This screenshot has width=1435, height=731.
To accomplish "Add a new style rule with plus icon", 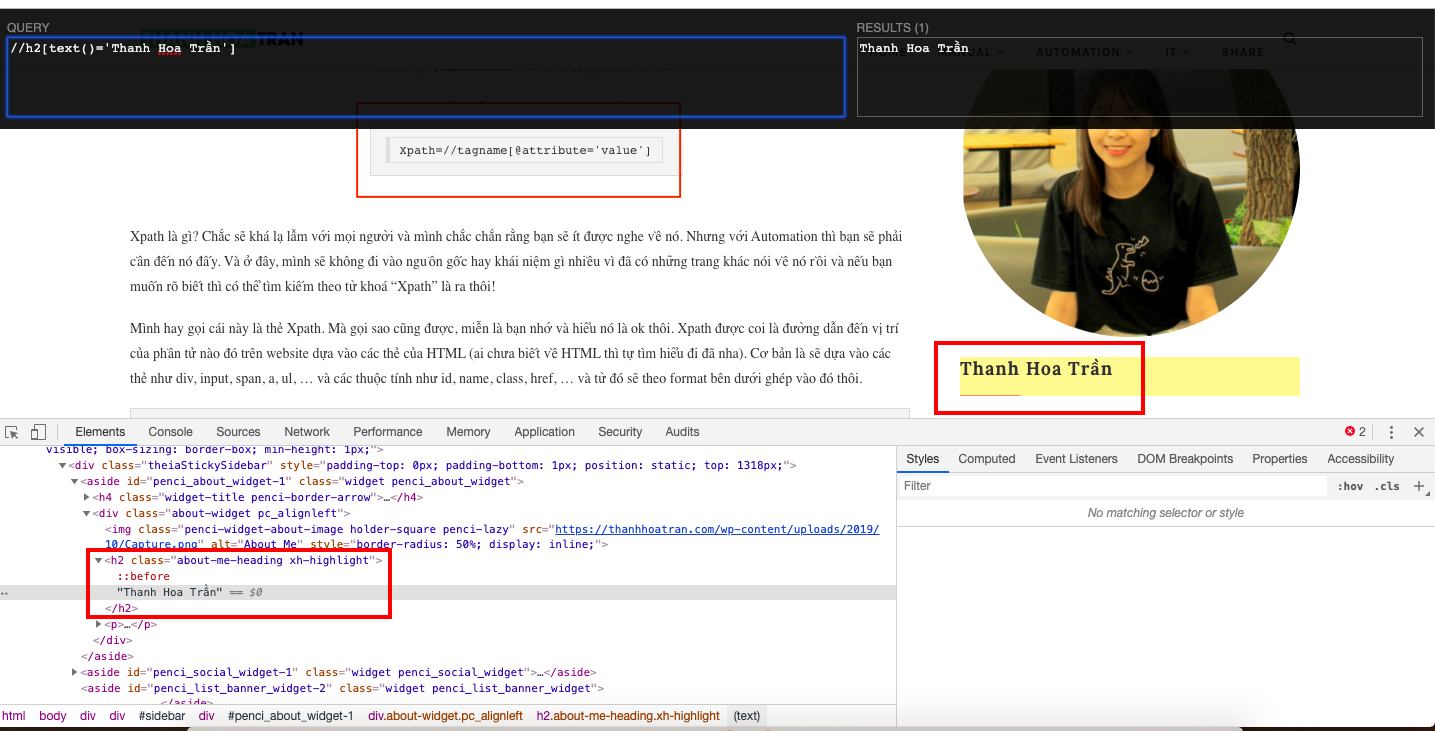I will [1418, 486].
